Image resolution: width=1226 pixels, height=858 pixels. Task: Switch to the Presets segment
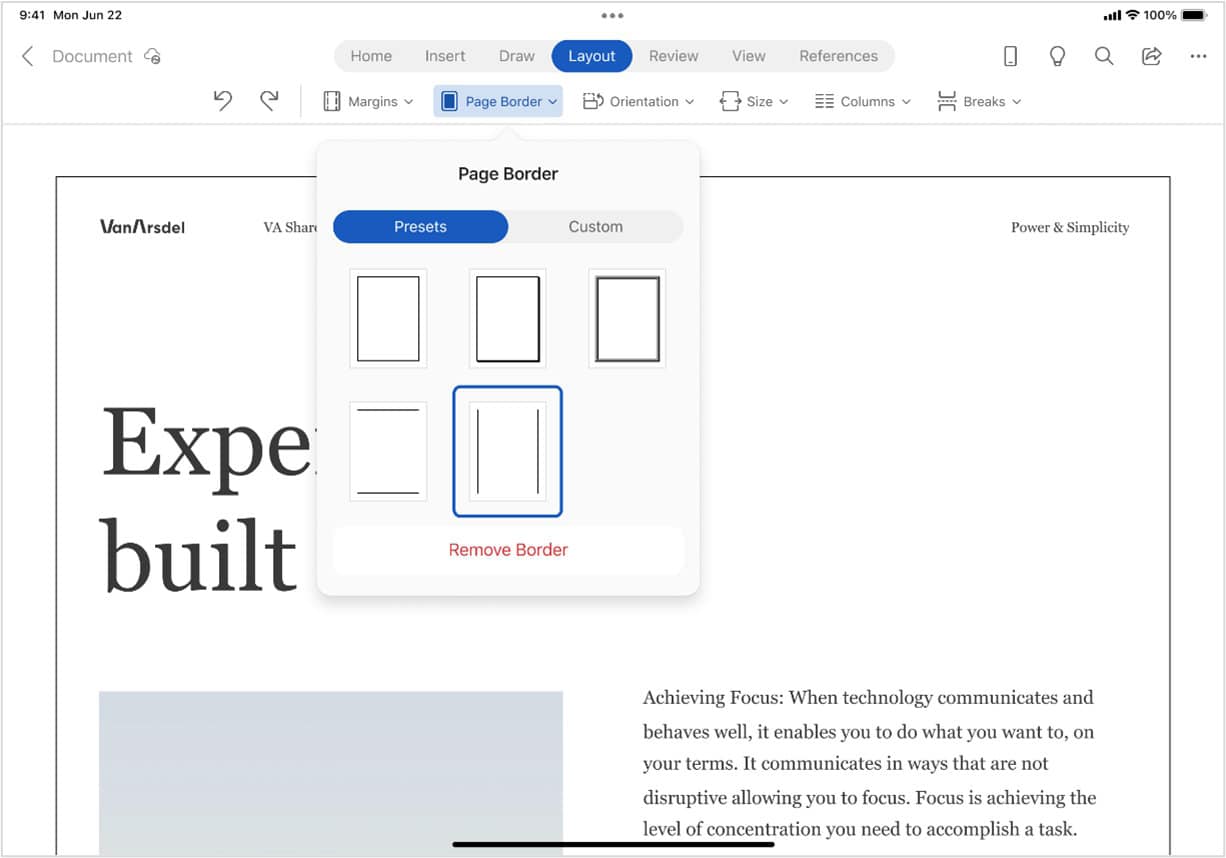(420, 227)
